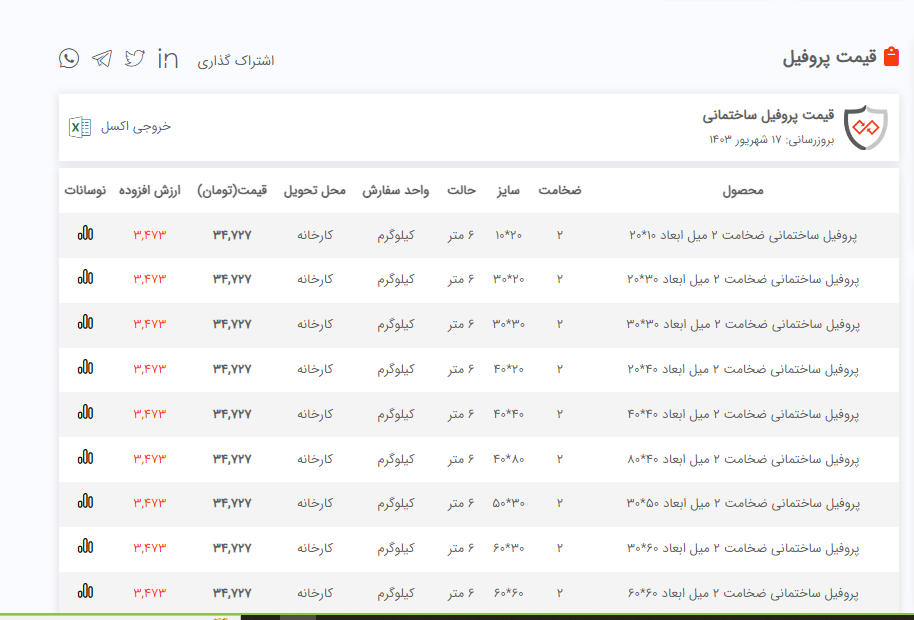Click the orange clipboard icon by قیمت پروفیل
The image size is (914, 620).
pos(892,57)
